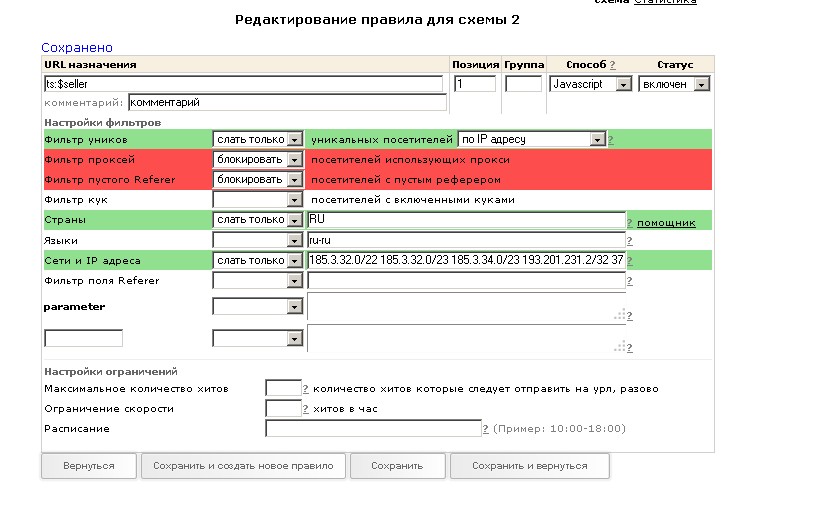Viewport: 819px width, 514px height.
Task: Focus the URL назначения field
Action: click(244, 84)
